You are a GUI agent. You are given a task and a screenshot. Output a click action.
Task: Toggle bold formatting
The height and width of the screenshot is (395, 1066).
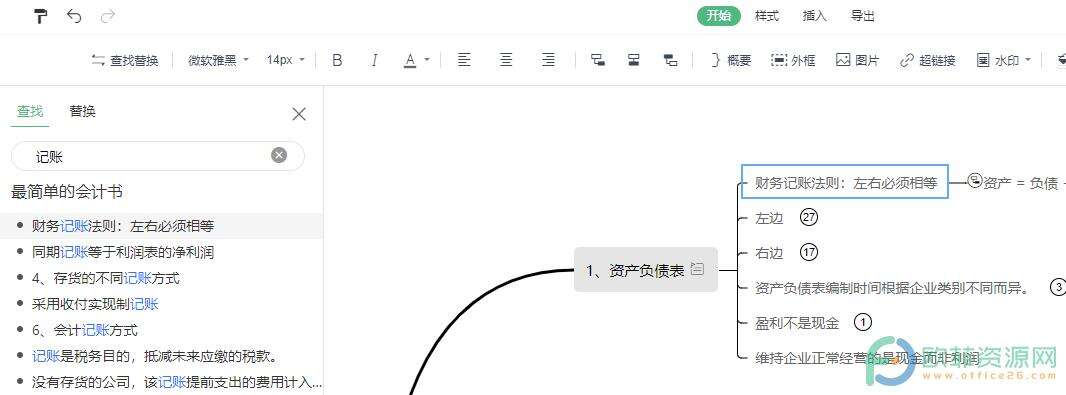337,61
